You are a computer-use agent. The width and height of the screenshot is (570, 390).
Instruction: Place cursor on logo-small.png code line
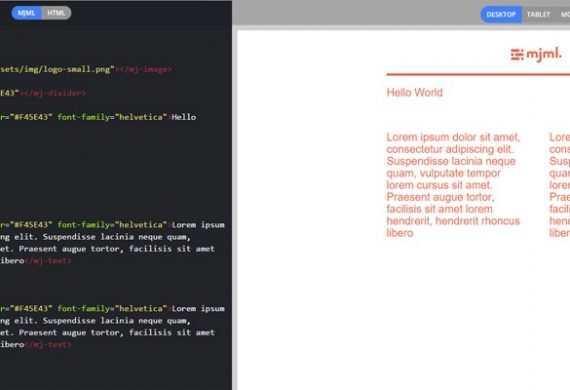click(x=86, y=69)
